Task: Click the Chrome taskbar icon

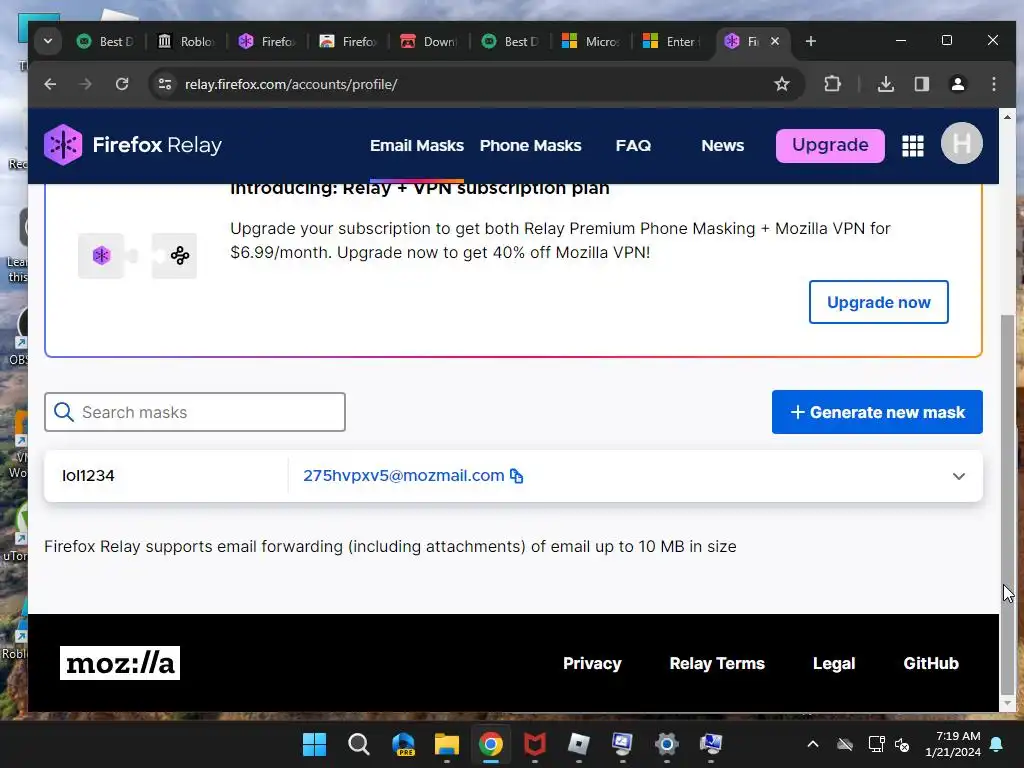Action: 490,744
